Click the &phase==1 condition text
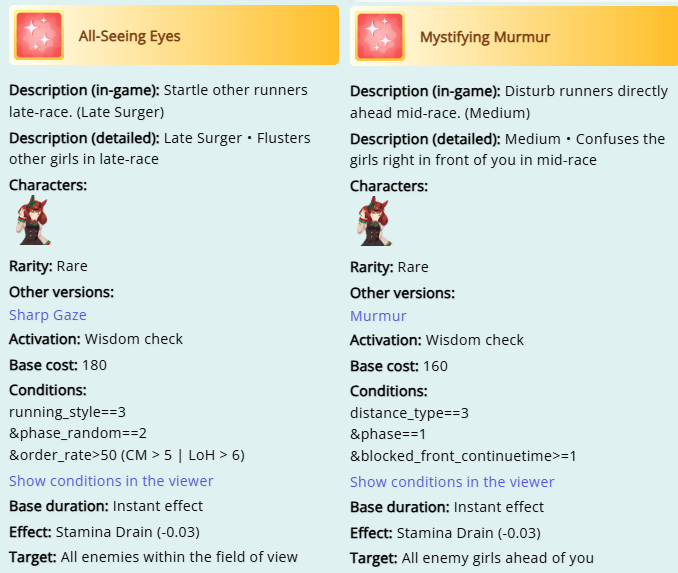The image size is (678, 573). 388,434
